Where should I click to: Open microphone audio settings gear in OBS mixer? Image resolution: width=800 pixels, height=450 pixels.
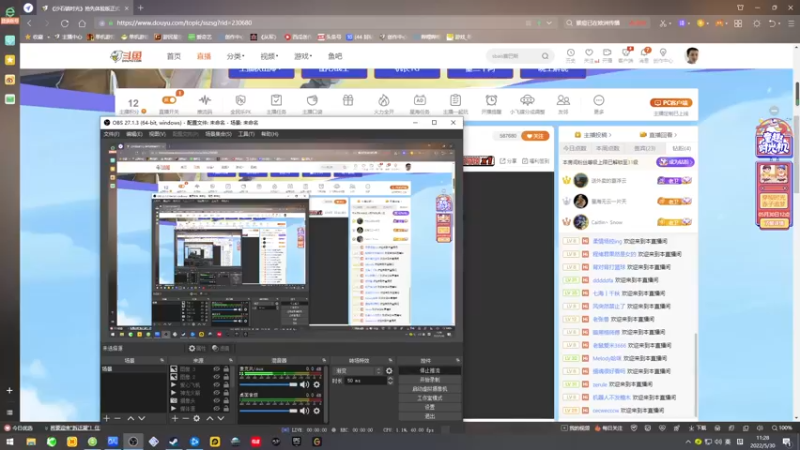click(x=316, y=385)
